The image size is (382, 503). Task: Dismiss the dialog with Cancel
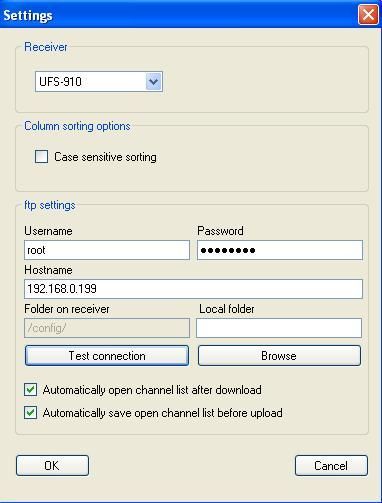(x=331, y=465)
